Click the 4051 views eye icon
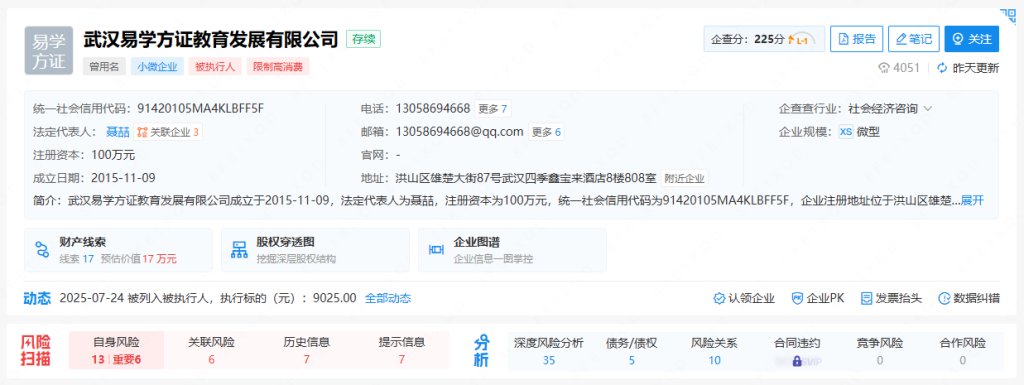The height and width of the screenshot is (385, 1024). pyautogui.click(x=885, y=67)
